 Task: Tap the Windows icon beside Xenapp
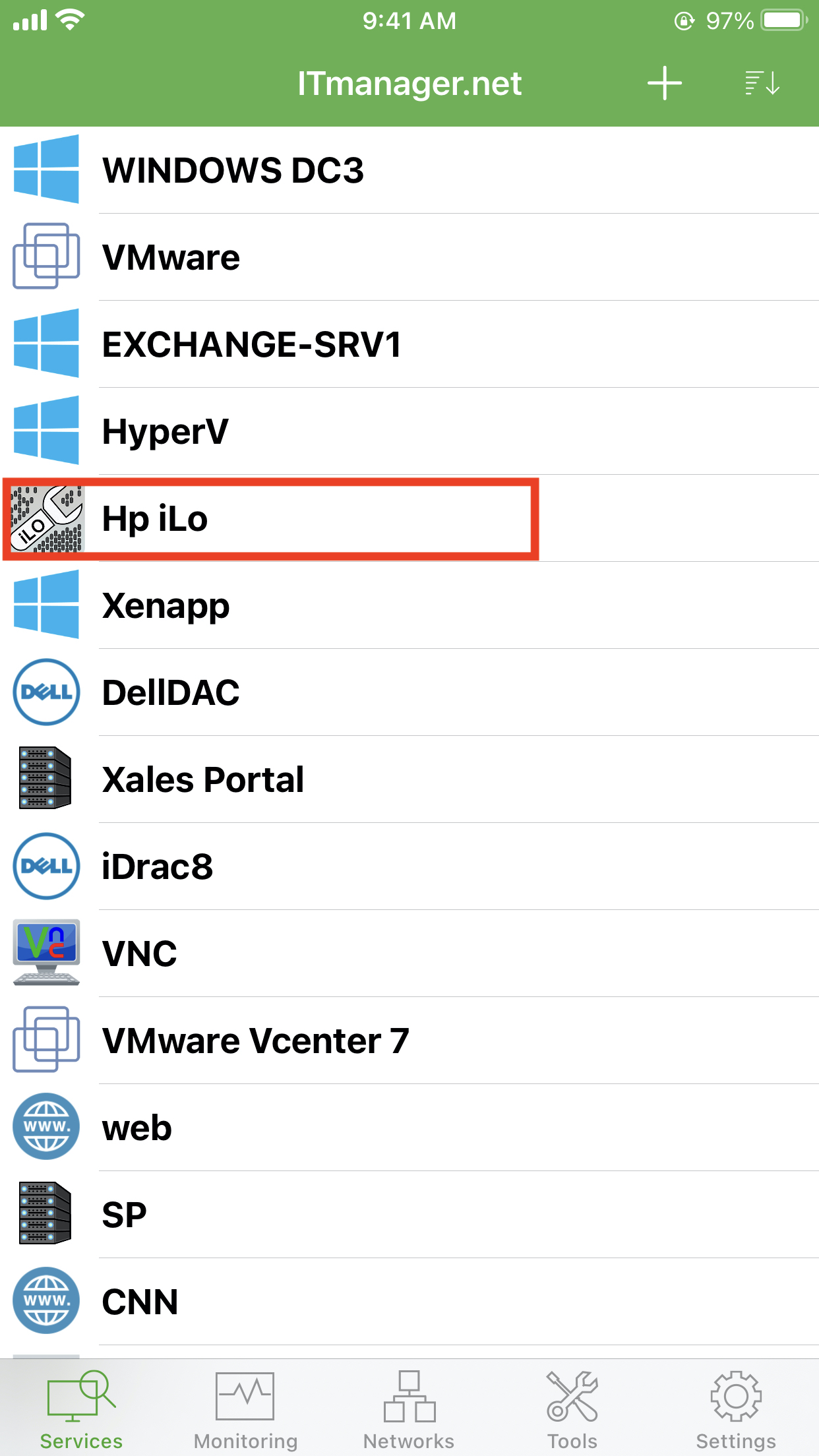click(46, 605)
